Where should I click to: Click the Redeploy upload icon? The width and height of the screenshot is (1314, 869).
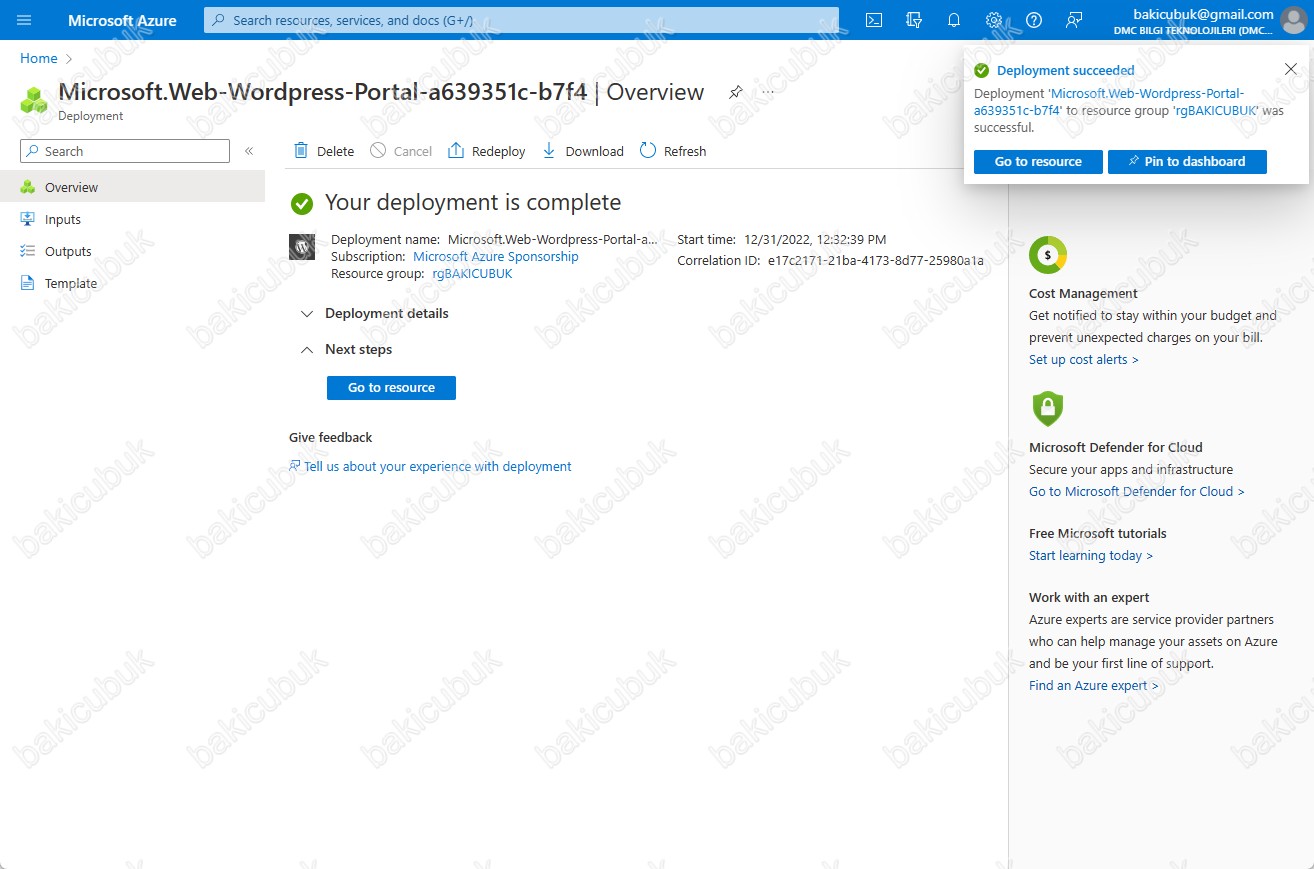tap(456, 151)
